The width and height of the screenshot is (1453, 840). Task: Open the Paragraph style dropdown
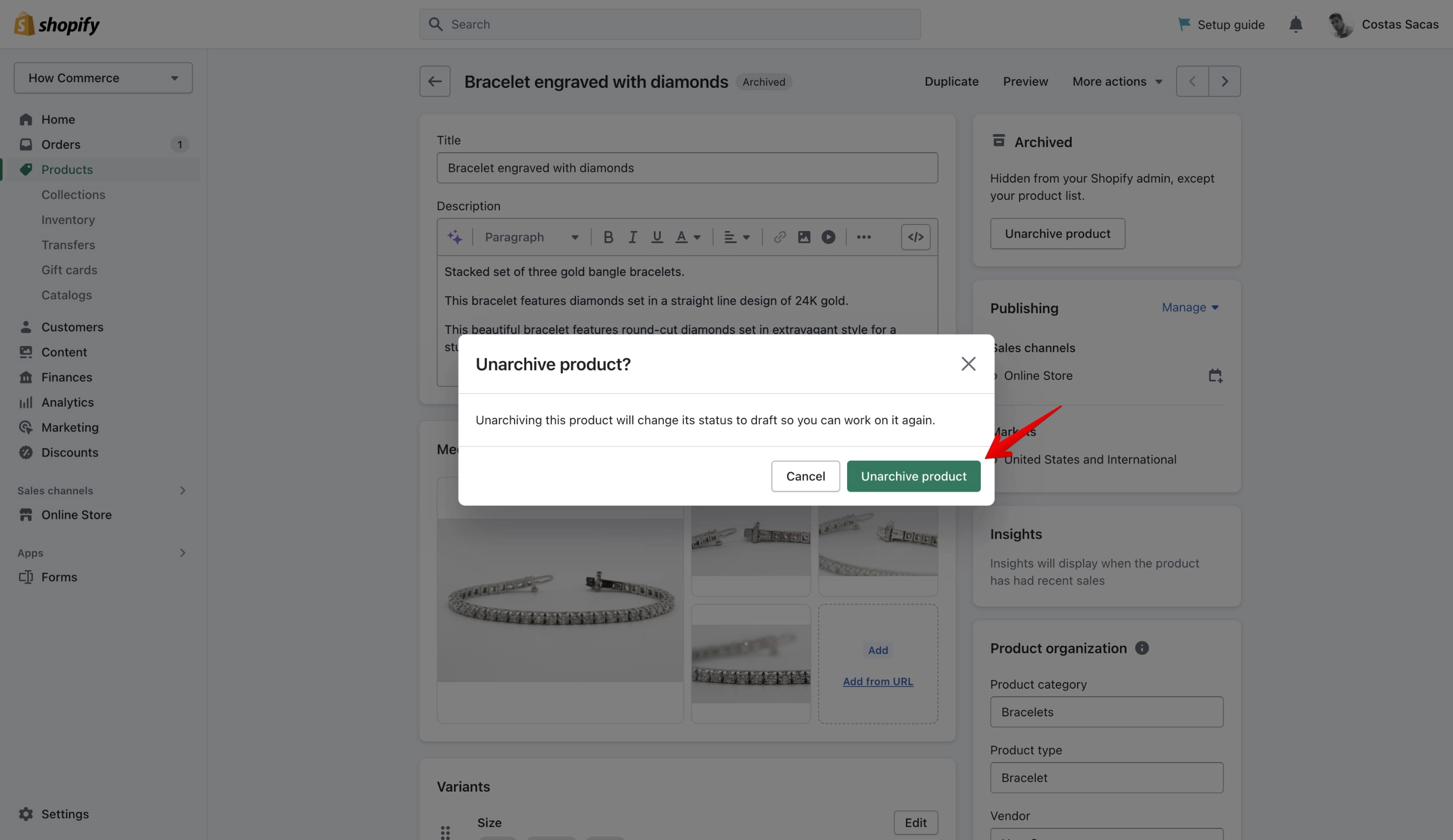(x=531, y=237)
